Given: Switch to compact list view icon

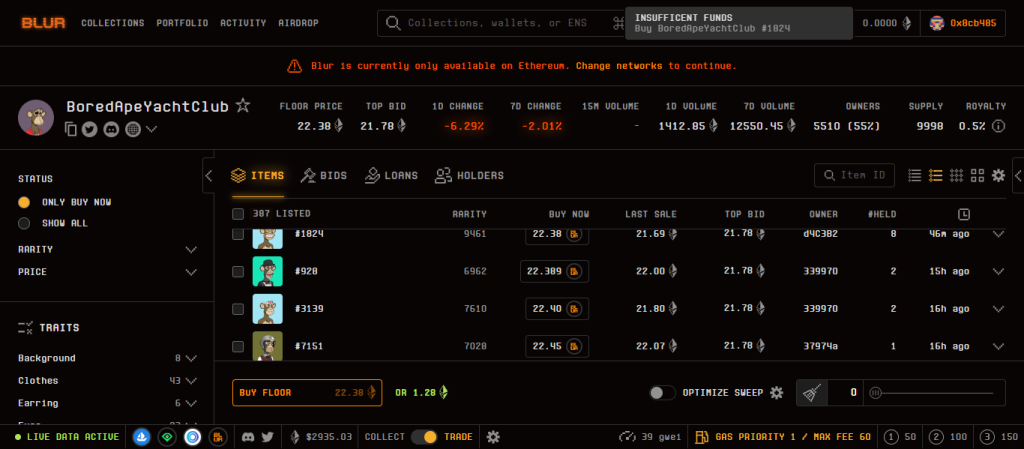Looking at the screenshot, I should (915, 175).
